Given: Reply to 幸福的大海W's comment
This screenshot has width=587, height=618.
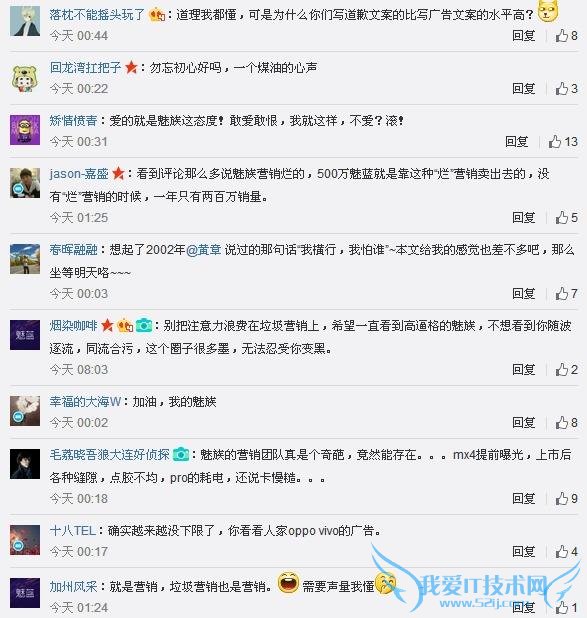Looking at the screenshot, I should (x=524, y=423).
